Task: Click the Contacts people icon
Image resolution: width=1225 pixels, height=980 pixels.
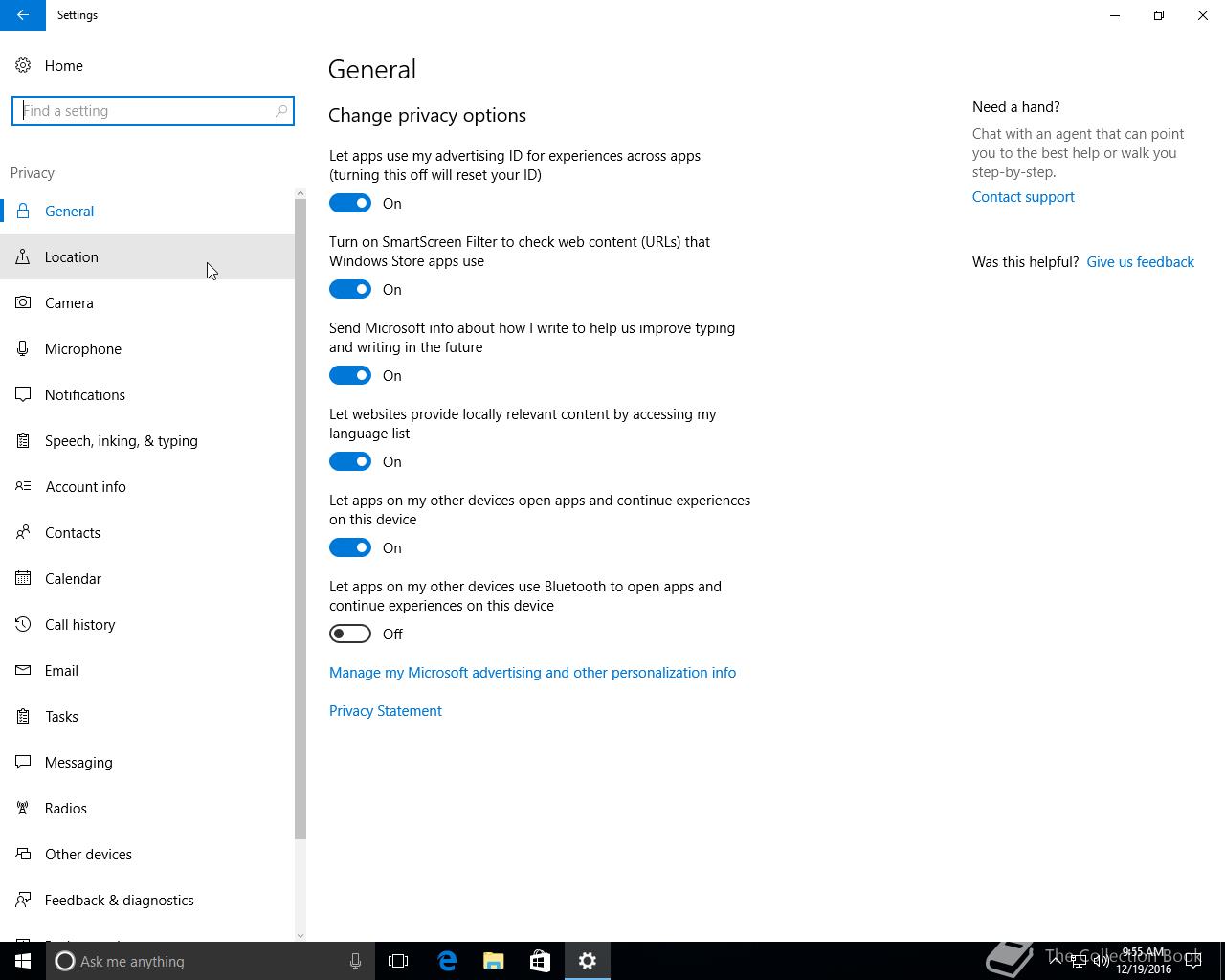Action: [23, 532]
